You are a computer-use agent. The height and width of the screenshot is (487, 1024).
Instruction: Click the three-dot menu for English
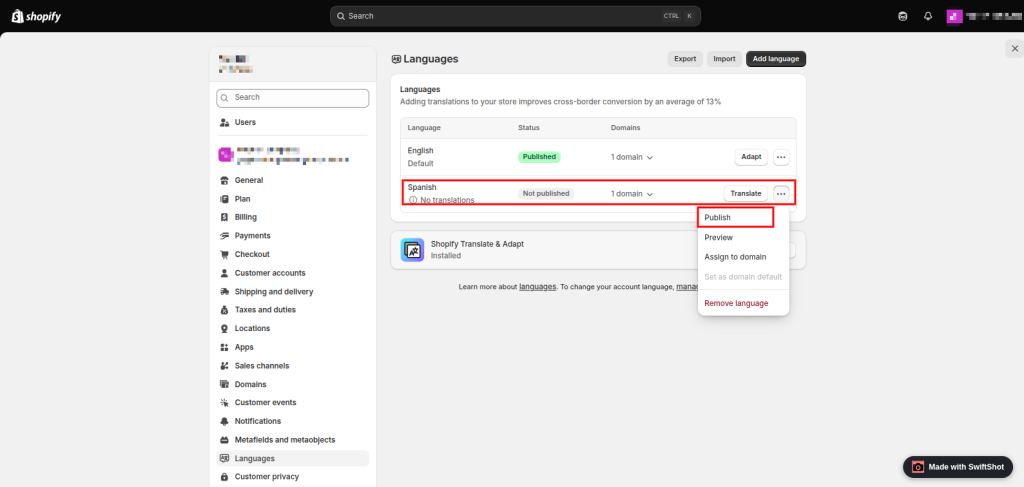[x=781, y=157]
